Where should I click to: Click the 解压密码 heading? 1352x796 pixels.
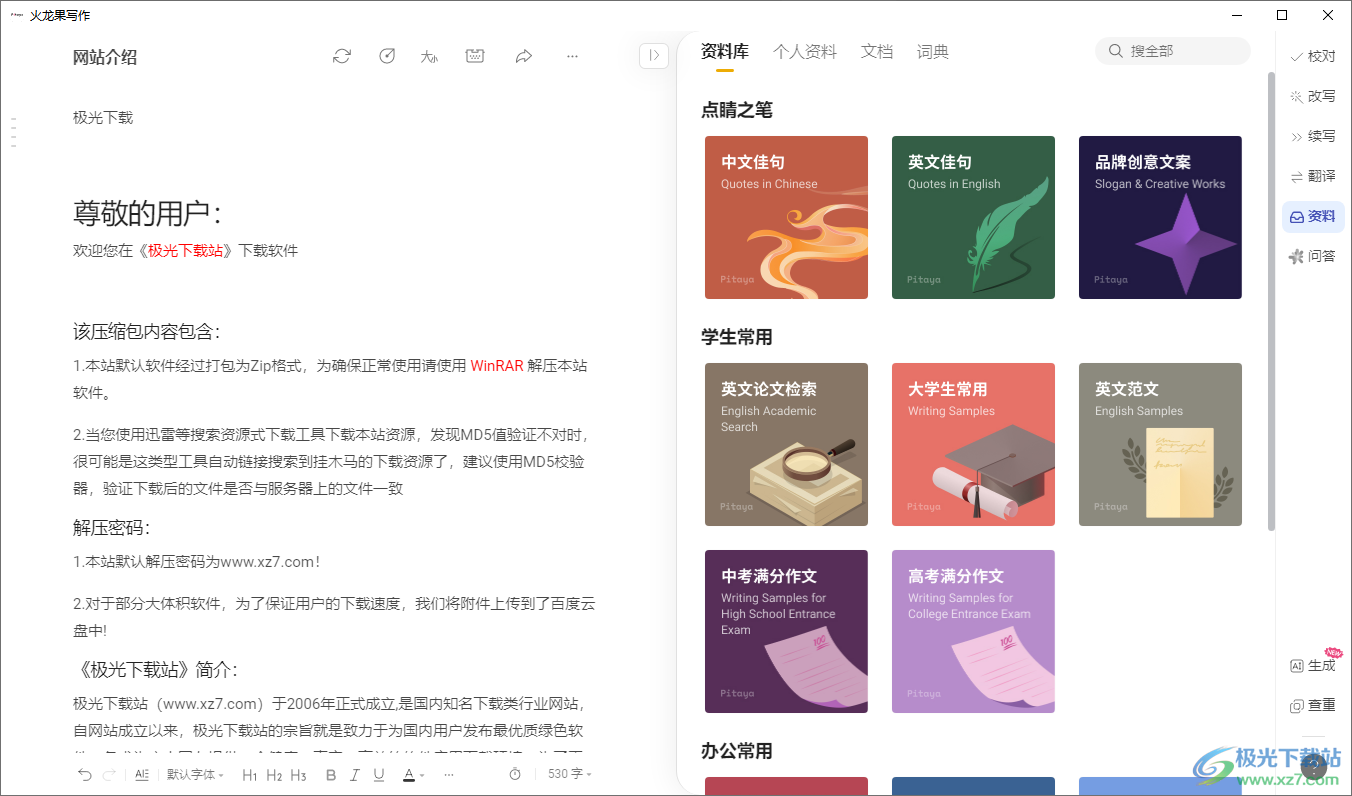tap(112, 528)
